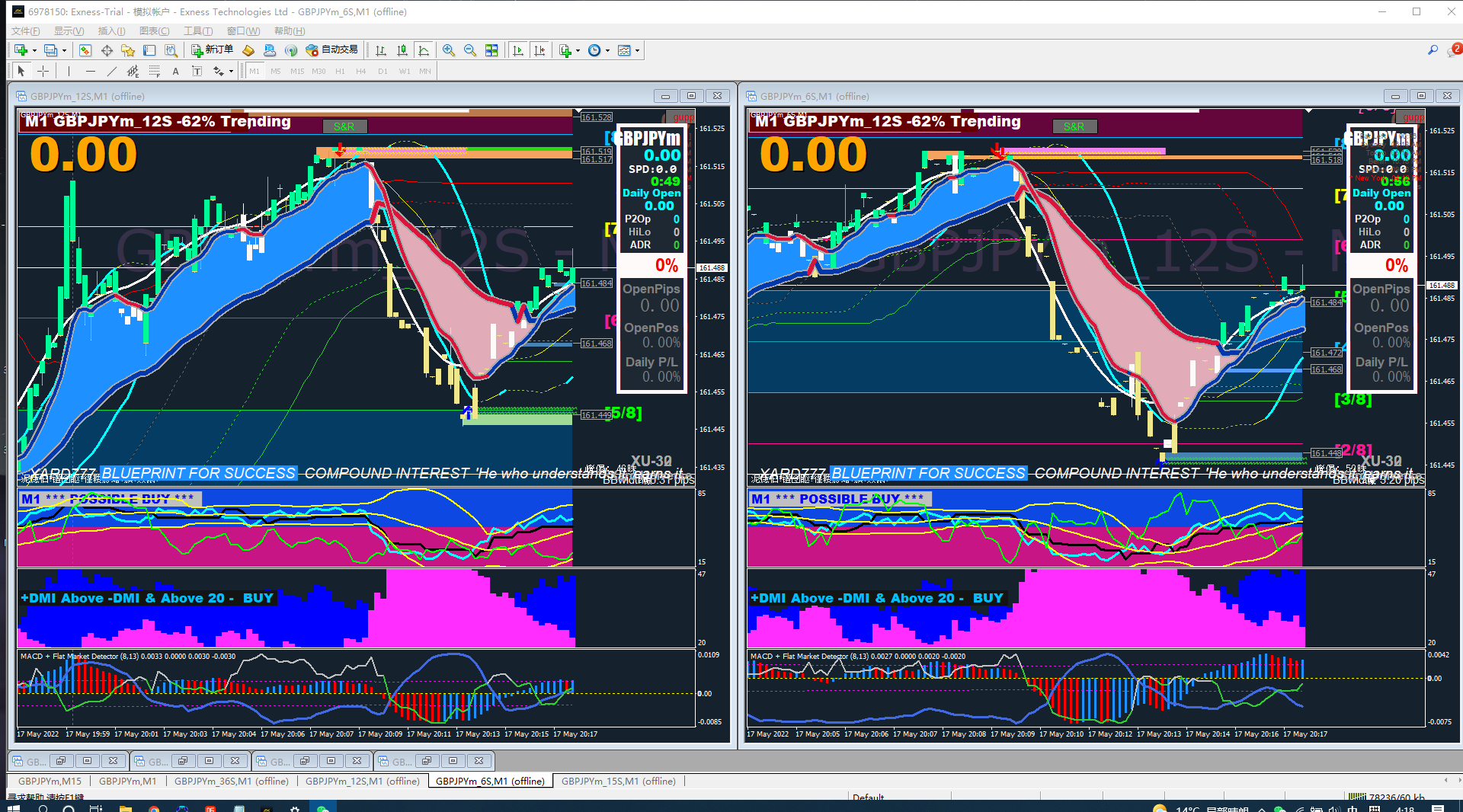
Task: Click the Zoom In magnifier icon
Action: pyautogui.click(x=449, y=50)
